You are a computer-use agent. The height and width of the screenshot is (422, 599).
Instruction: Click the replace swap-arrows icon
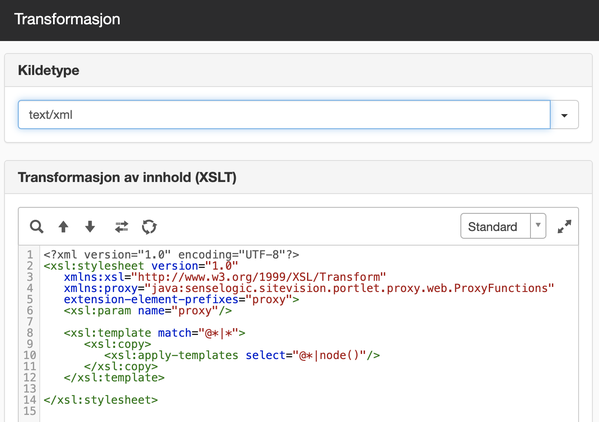(121, 226)
